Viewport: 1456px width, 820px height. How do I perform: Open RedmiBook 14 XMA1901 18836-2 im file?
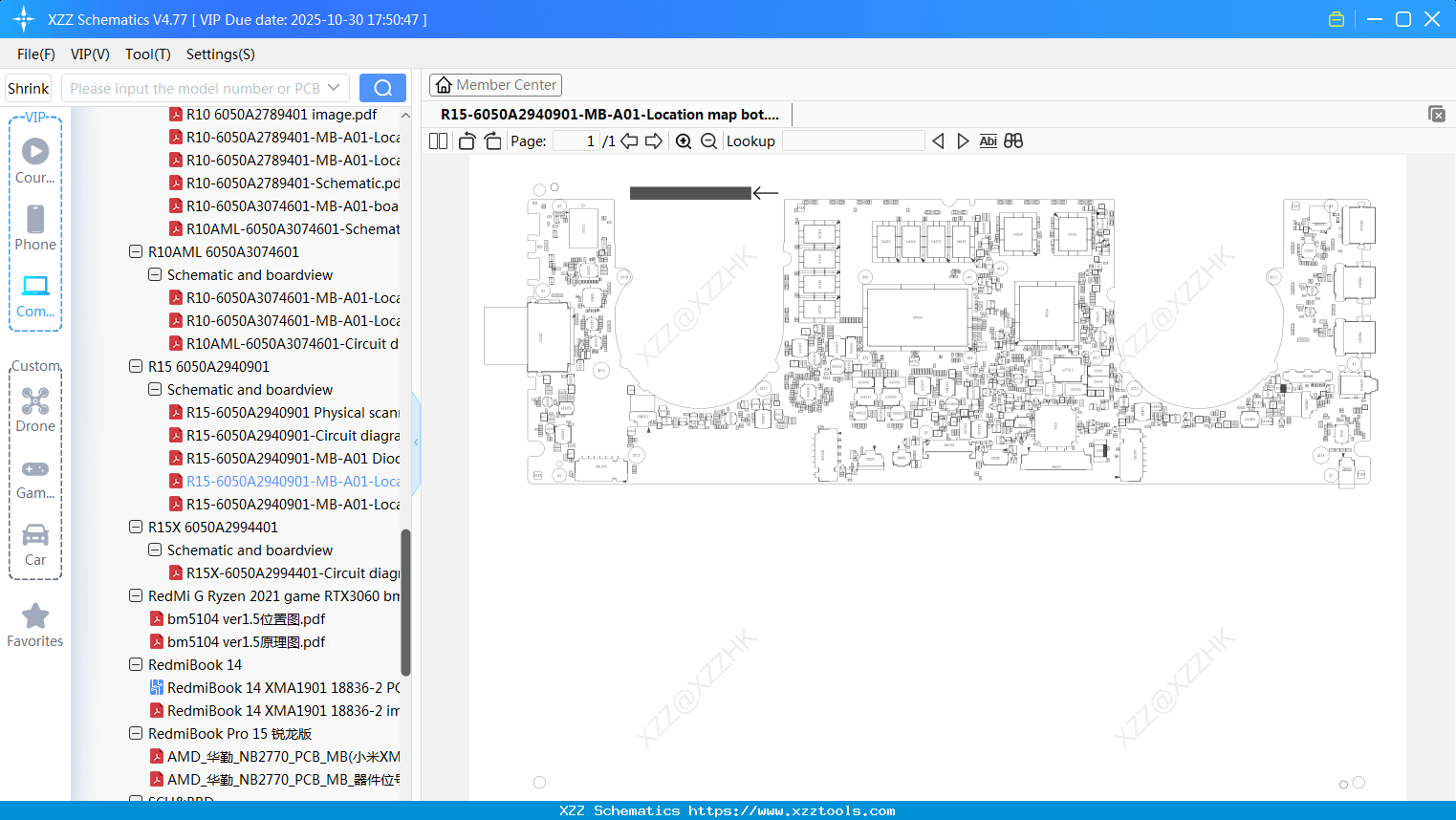275,710
